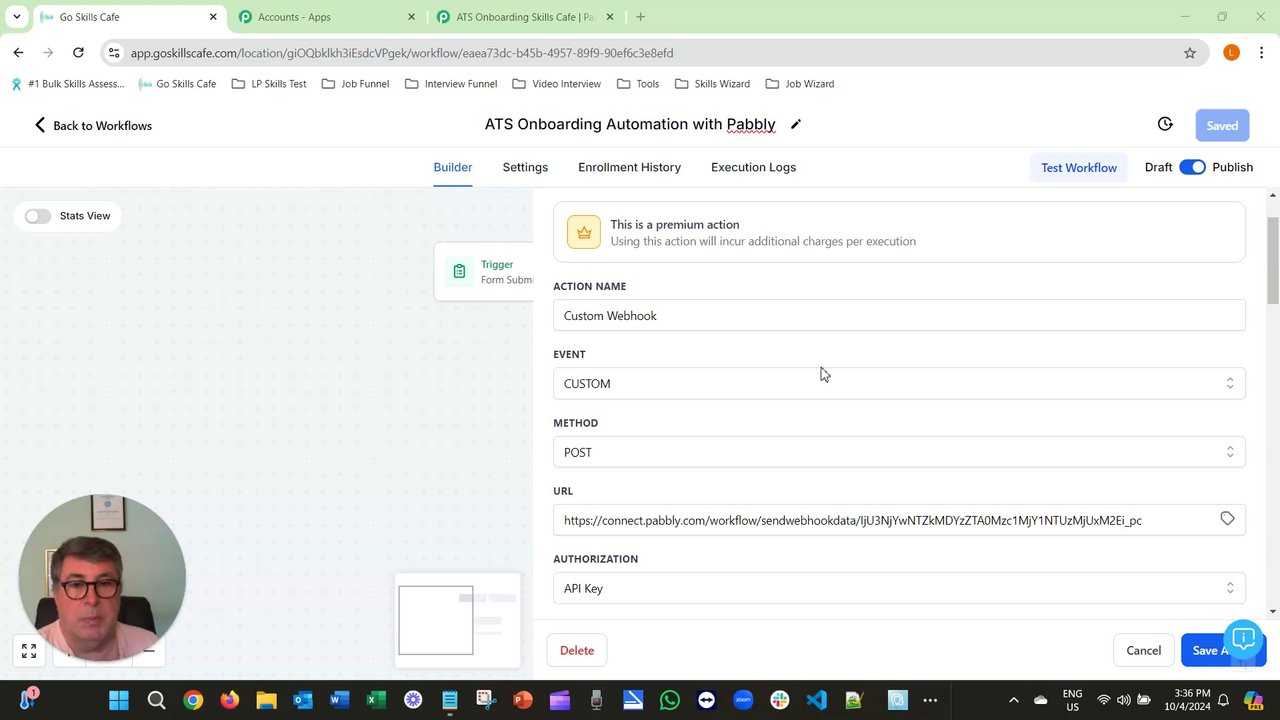Screen dimensions: 1280x720
Task: Click the Cancel button
Action: 1143,650
